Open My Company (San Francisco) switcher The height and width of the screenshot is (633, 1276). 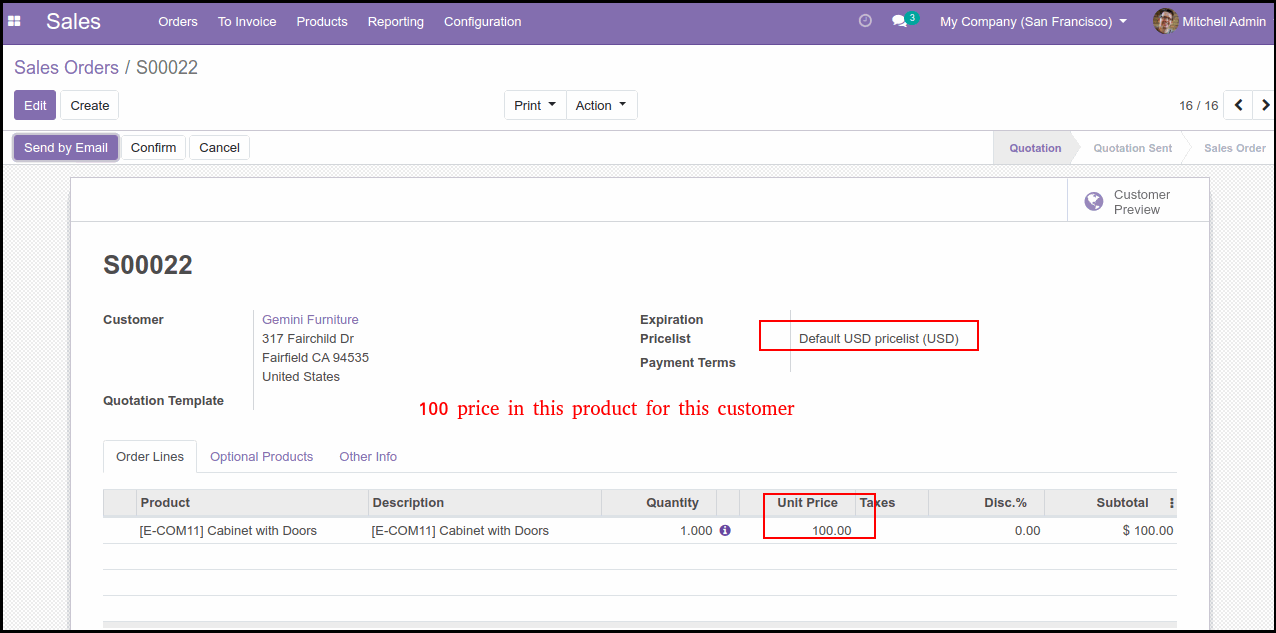[1033, 21]
